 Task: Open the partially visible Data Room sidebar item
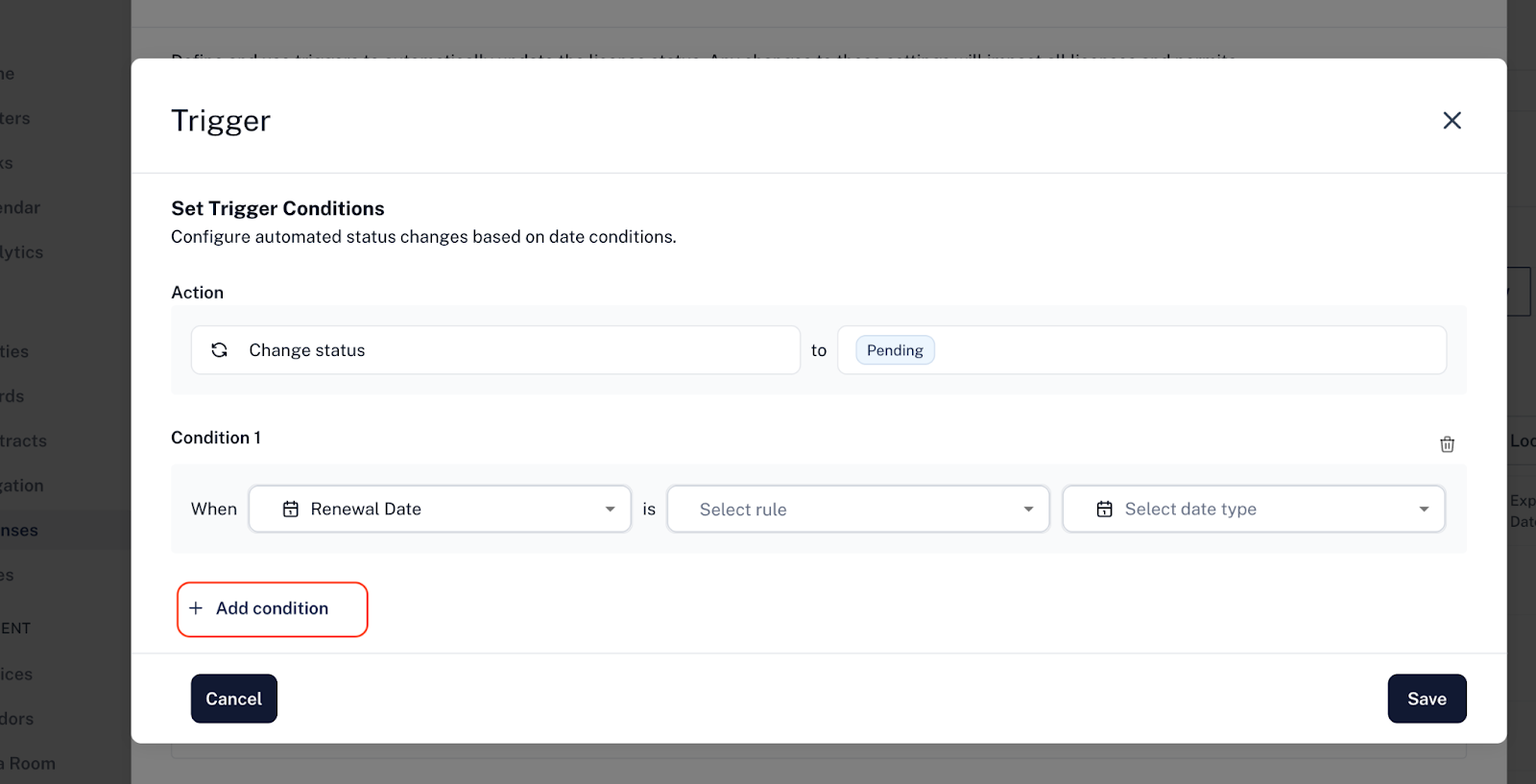(x=28, y=764)
